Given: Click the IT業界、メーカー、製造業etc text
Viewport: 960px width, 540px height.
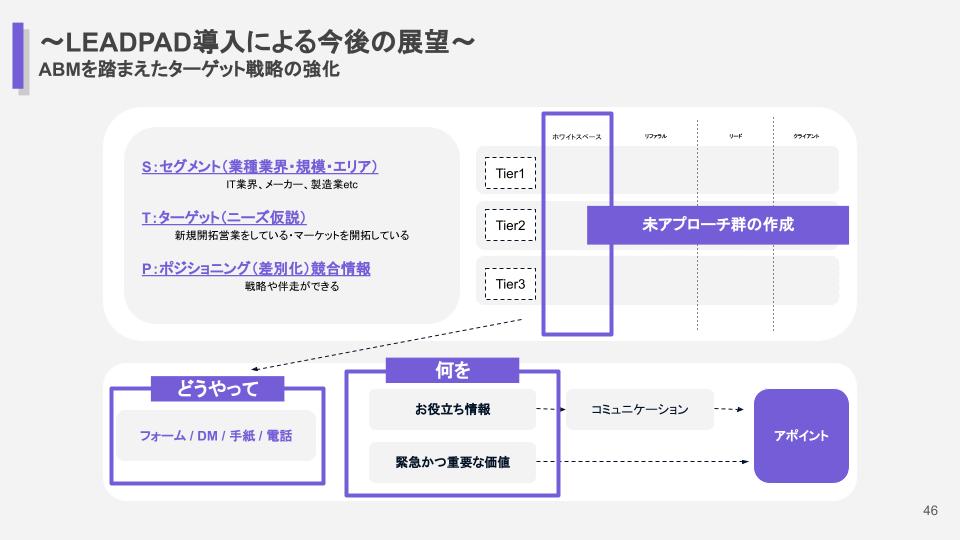Looking at the screenshot, I should tap(292, 184).
